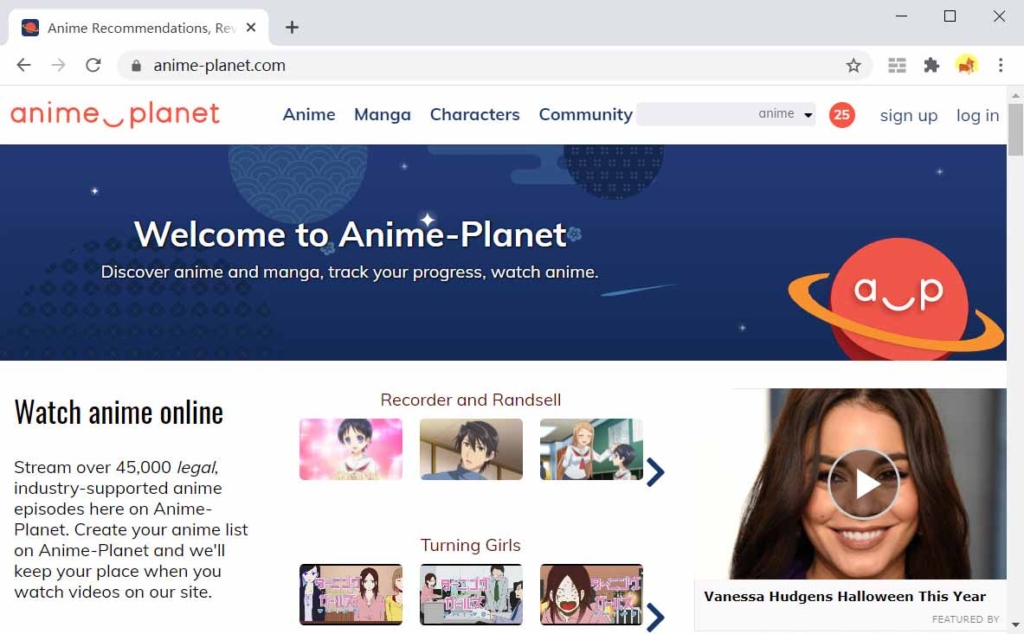Image resolution: width=1024 pixels, height=634 pixels.
Task: Click the sign up link
Action: pyautogui.click(x=908, y=116)
